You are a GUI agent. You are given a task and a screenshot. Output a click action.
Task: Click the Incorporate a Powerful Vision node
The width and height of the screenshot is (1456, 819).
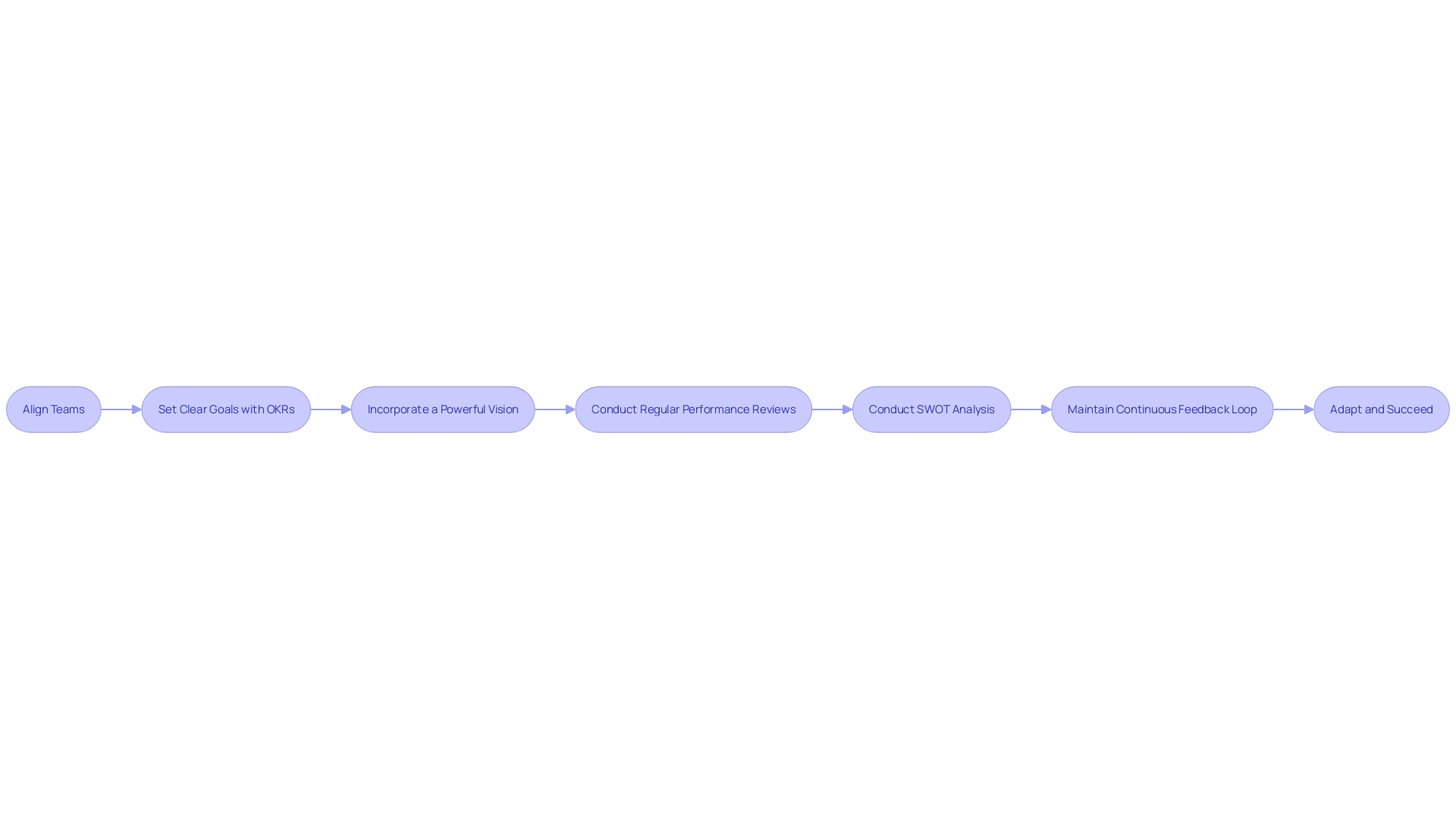442,409
